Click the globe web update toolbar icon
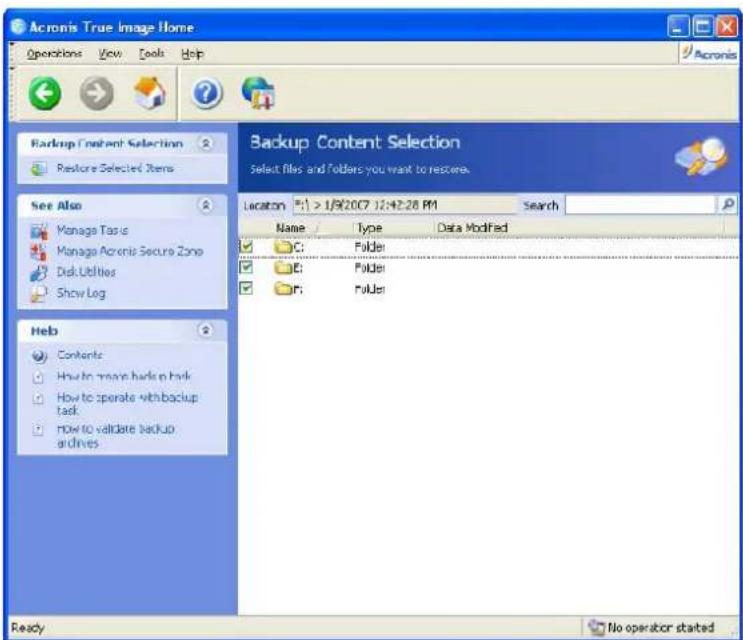Image resolution: width=743 pixels, height=640 pixels. tap(258, 93)
